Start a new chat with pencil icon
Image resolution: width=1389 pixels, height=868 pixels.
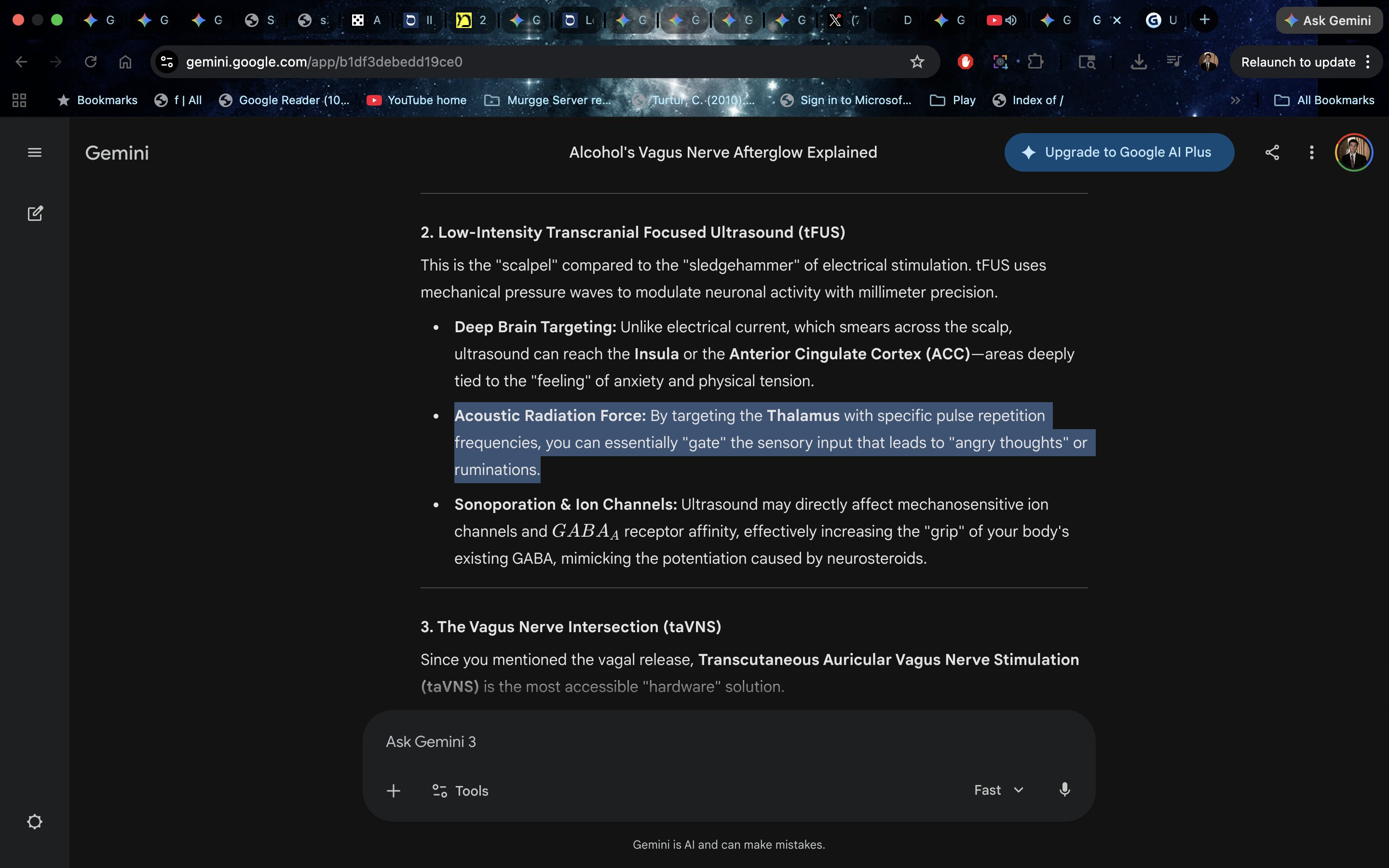pyautogui.click(x=34, y=214)
